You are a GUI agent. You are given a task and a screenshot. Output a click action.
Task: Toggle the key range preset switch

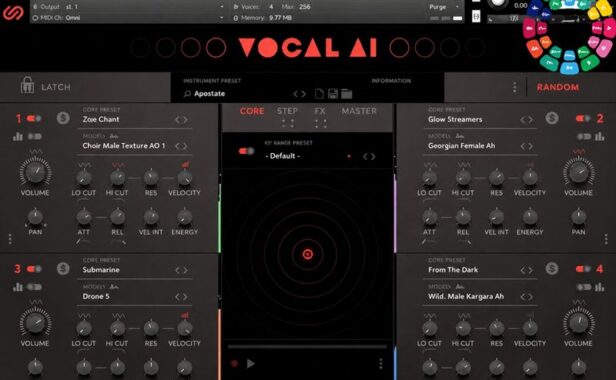pos(246,151)
